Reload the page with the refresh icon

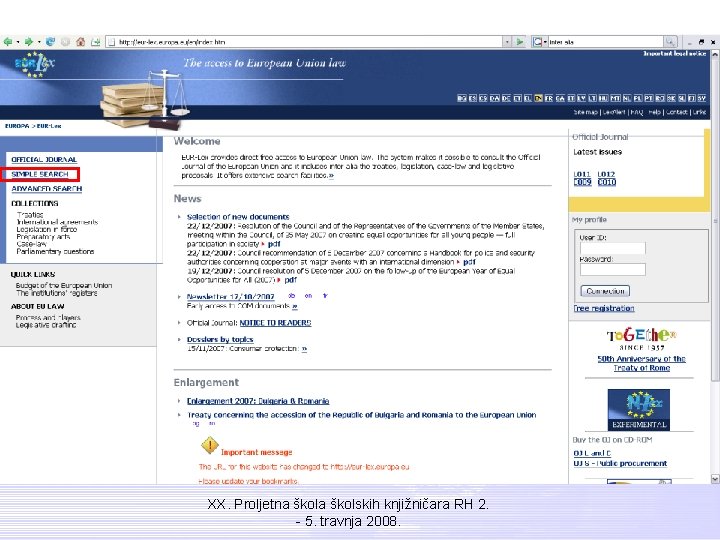tap(50, 42)
